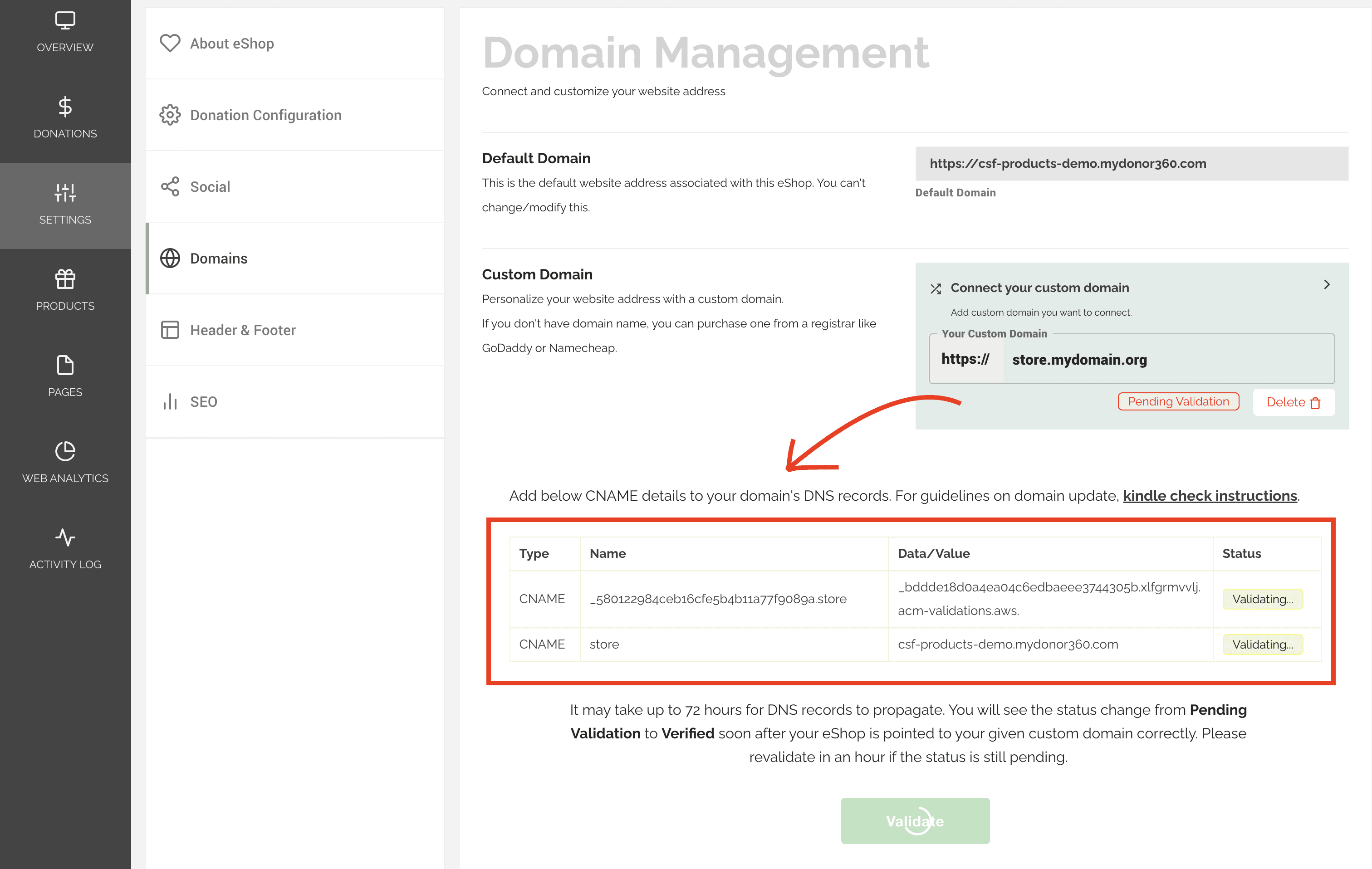Switch to Header & Footer settings

coord(242,330)
